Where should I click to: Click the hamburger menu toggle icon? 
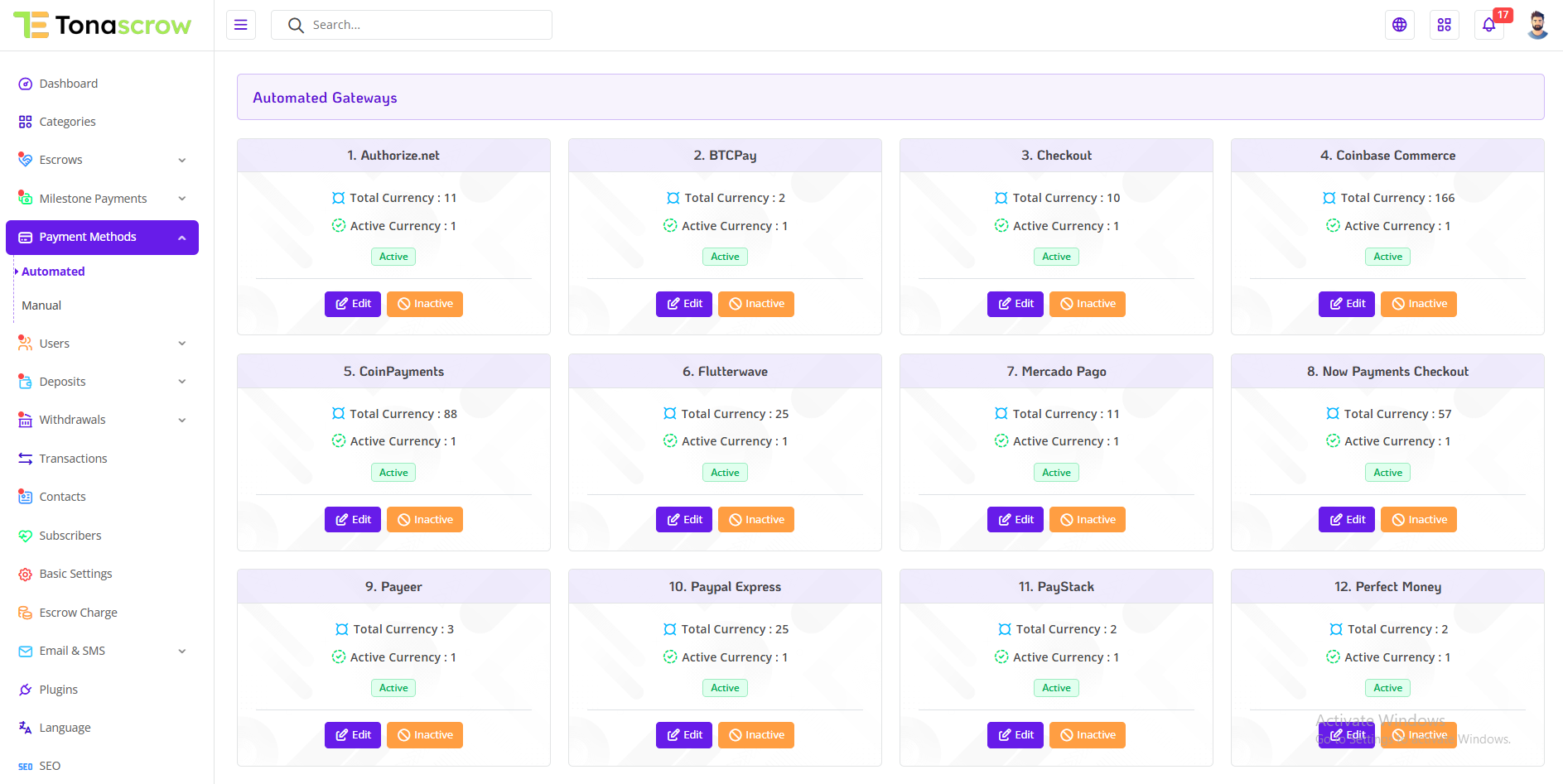[240, 25]
